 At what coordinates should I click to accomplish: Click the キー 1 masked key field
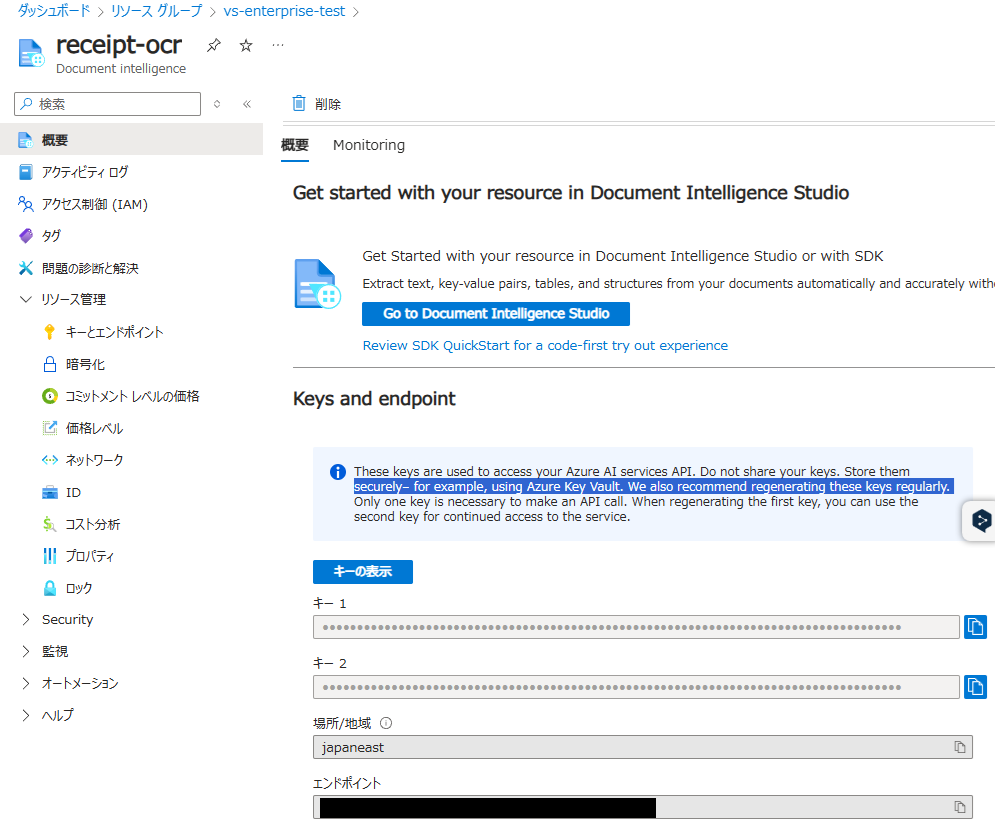pos(636,627)
